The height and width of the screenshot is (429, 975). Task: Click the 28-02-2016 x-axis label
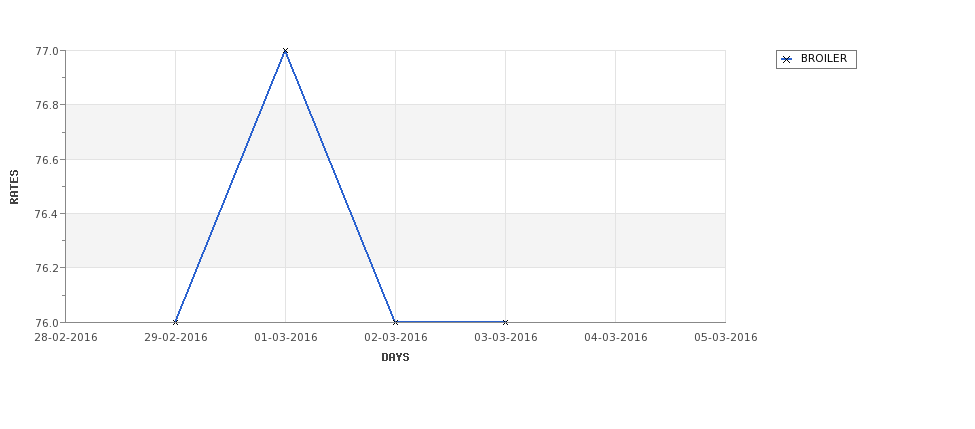point(66,338)
